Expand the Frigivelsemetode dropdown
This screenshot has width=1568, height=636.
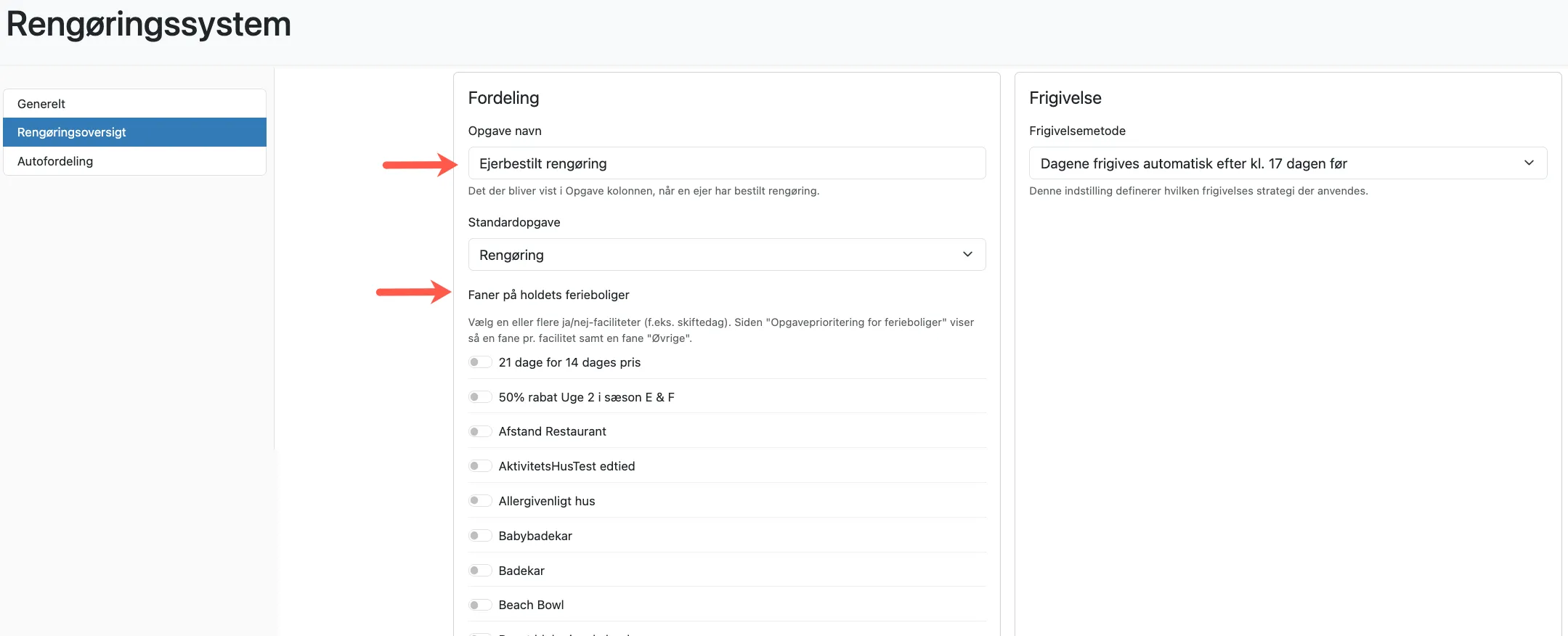(x=1288, y=163)
